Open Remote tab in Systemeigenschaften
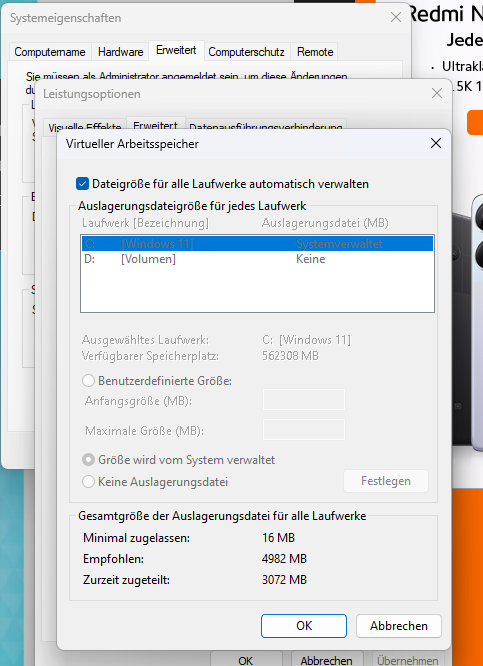Screen dimensions: 483x666 (x=315, y=52)
